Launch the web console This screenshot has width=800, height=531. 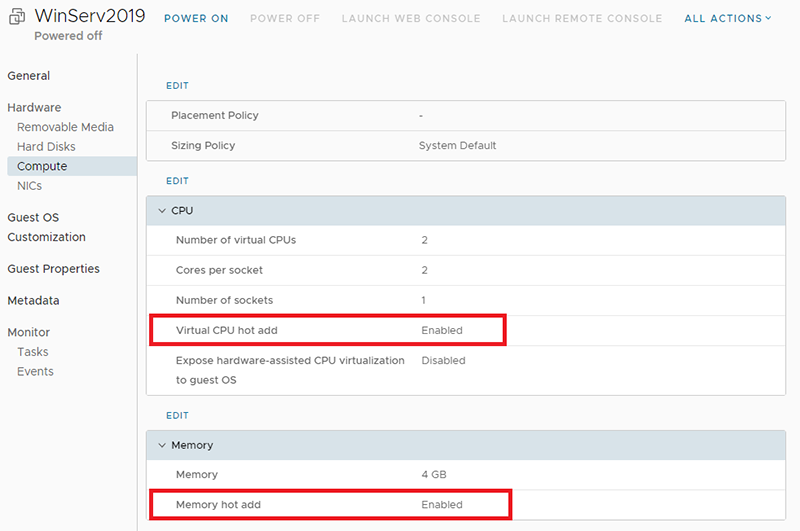(x=411, y=18)
